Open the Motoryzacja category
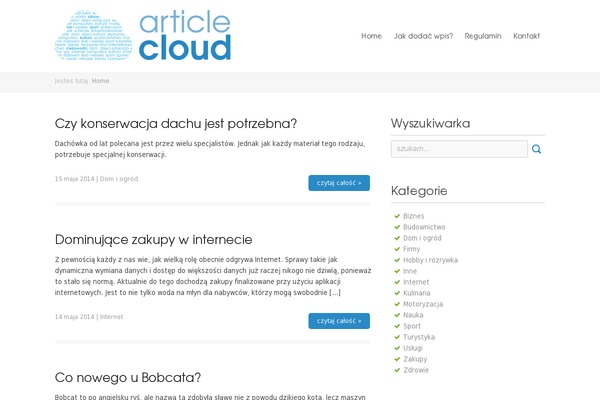 [423, 304]
